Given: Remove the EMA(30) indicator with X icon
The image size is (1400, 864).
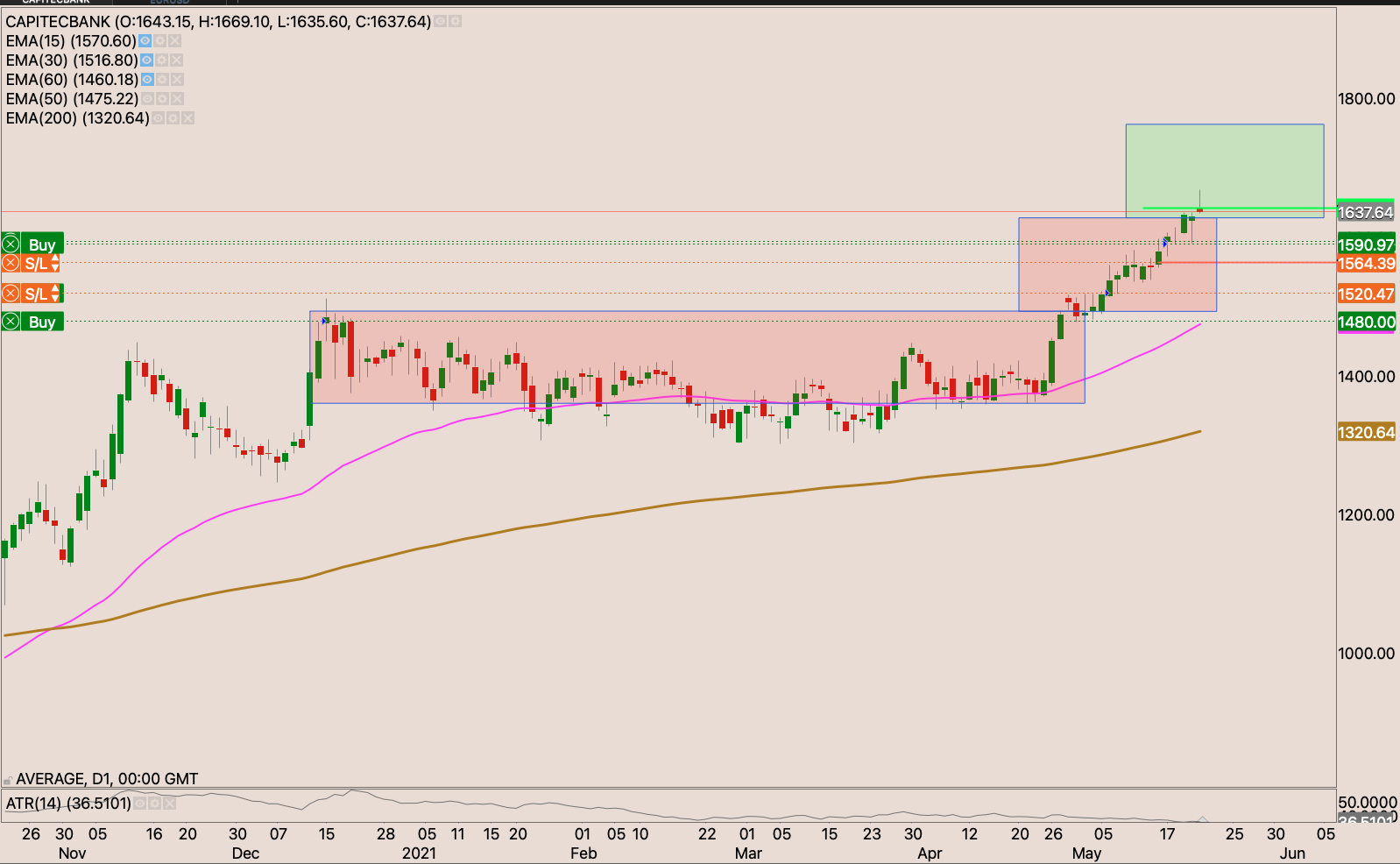Looking at the screenshot, I should point(176,60).
